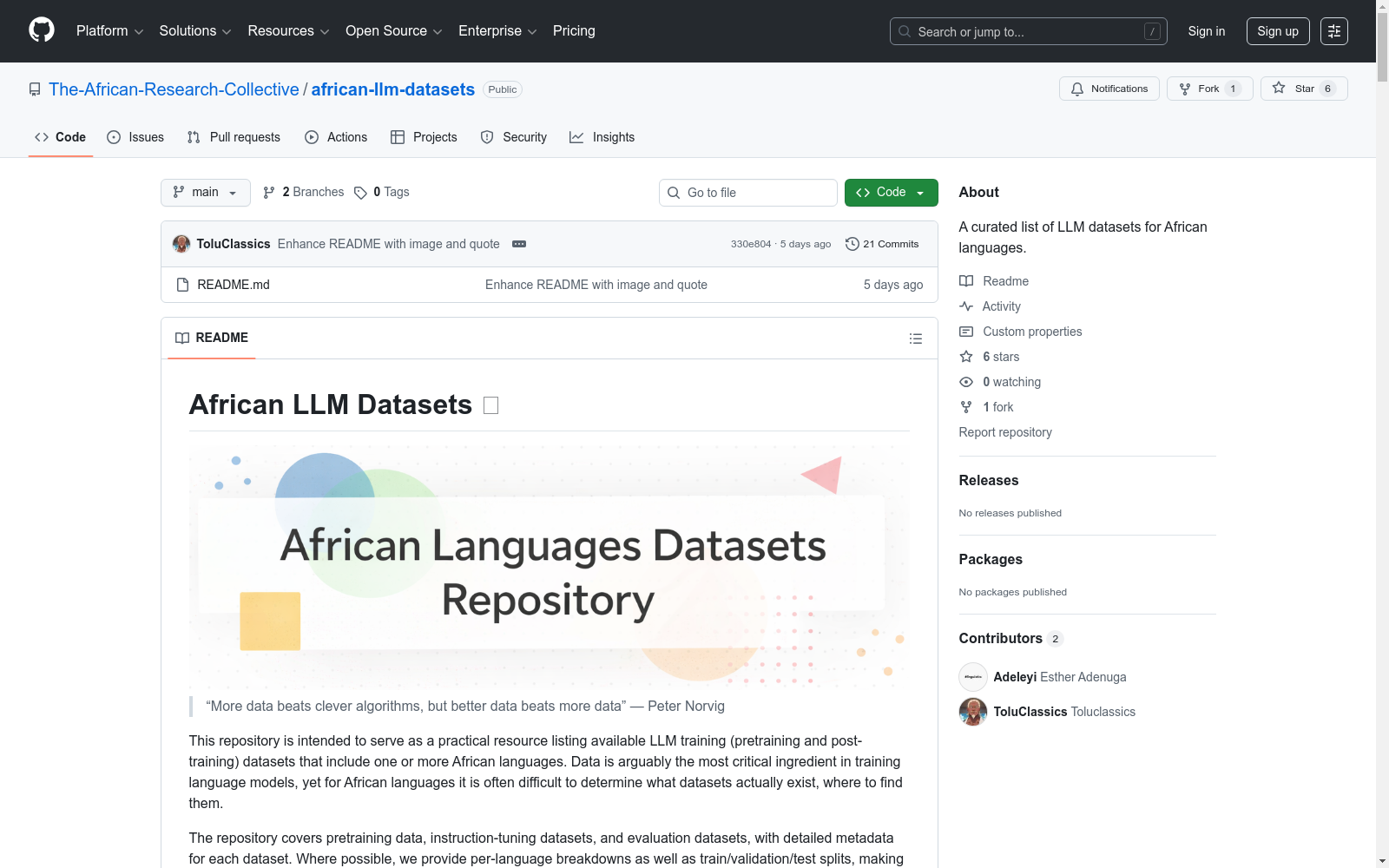Open the Contributors heading link
Image resolution: width=1389 pixels, height=868 pixels.
point(1011,638)
